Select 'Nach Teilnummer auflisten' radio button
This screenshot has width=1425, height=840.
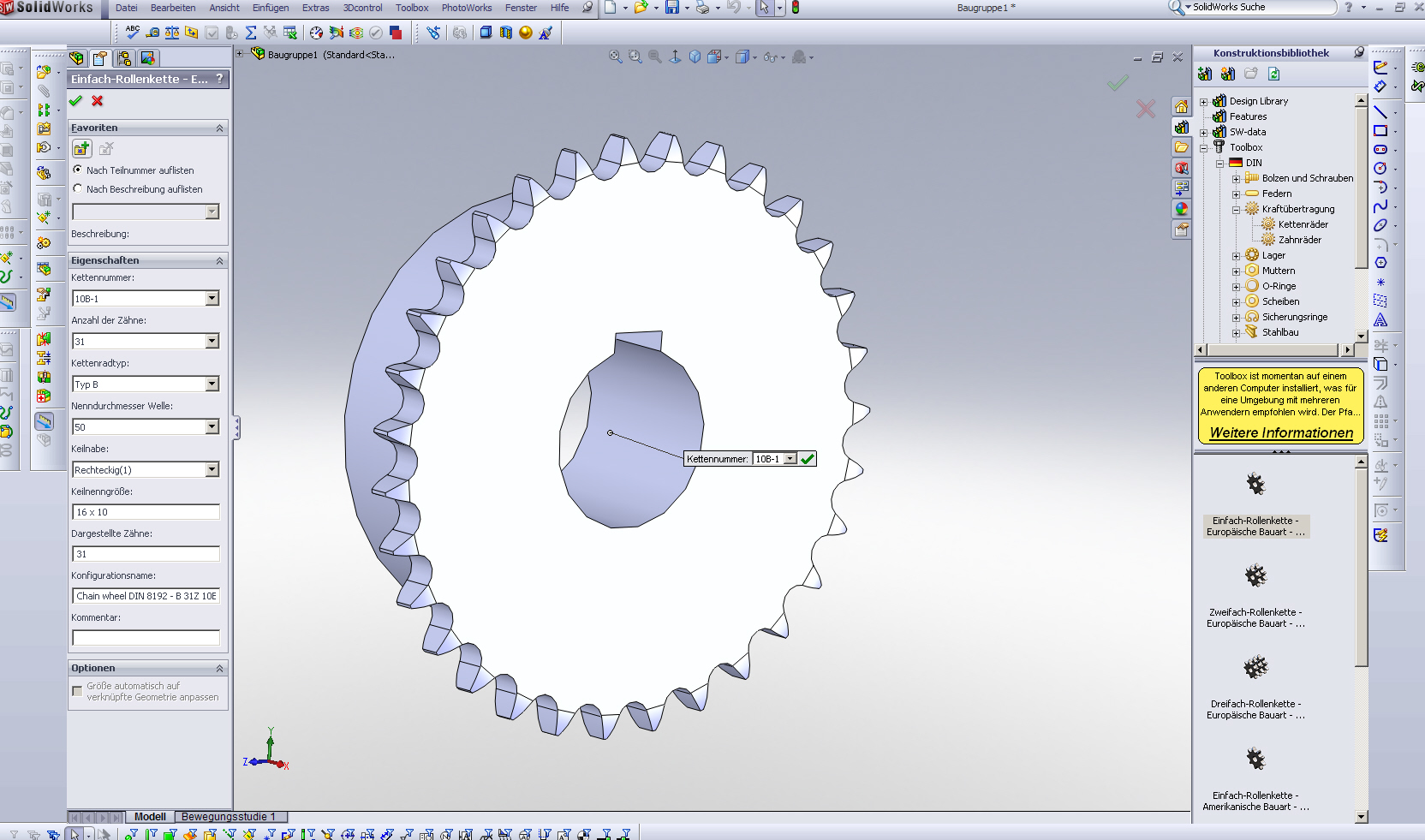pos(78,170)
